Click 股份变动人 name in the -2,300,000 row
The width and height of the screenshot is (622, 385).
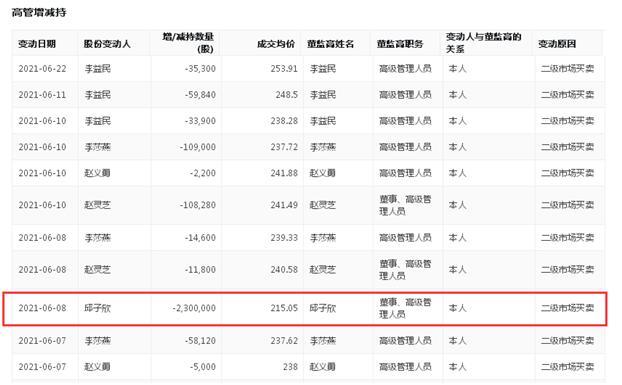pyautogui.click(x=98, y=308)
